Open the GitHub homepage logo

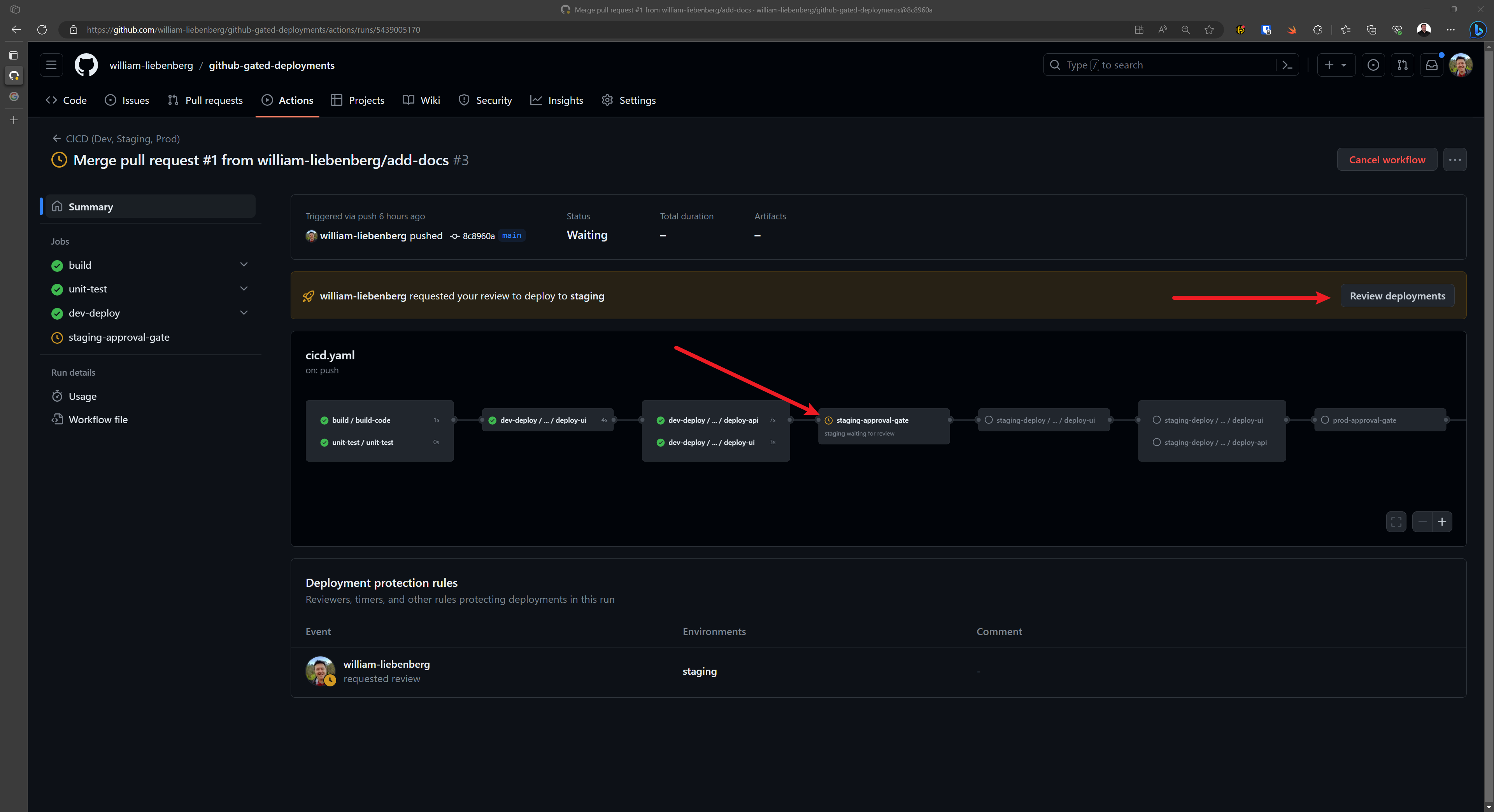coord(86,65)
